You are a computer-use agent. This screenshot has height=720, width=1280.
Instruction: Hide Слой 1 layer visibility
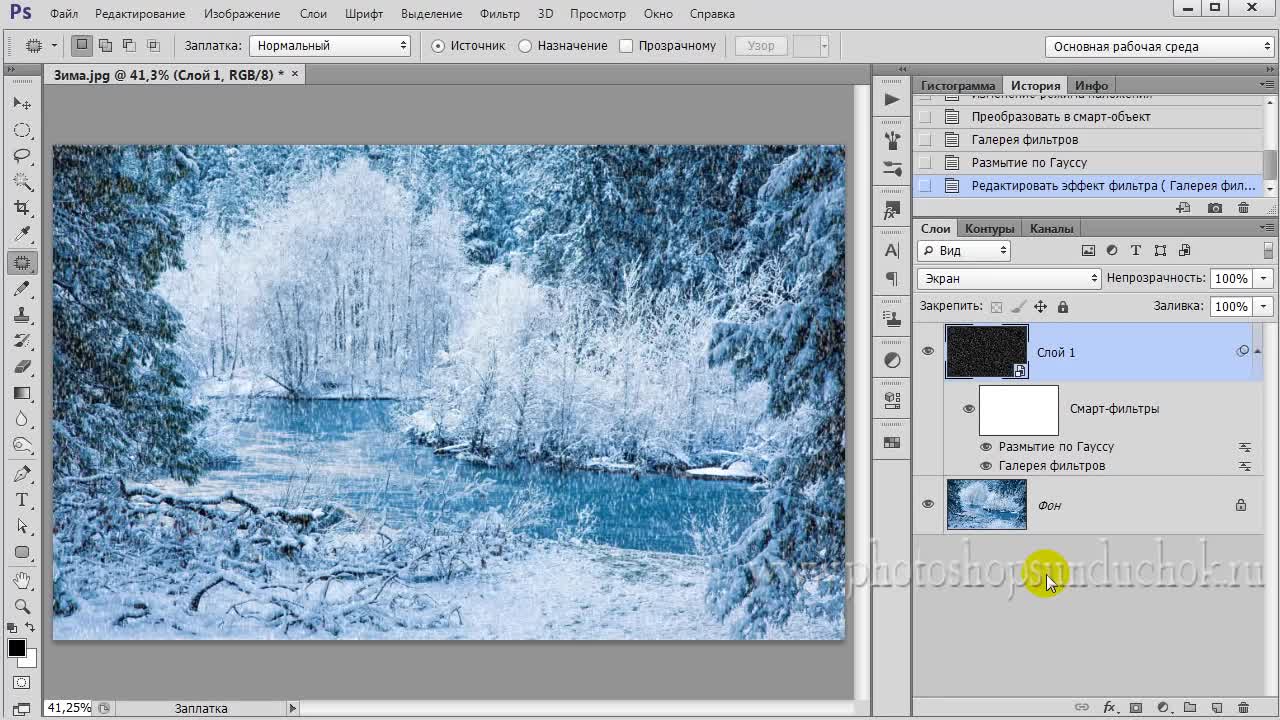coord(928,351)
